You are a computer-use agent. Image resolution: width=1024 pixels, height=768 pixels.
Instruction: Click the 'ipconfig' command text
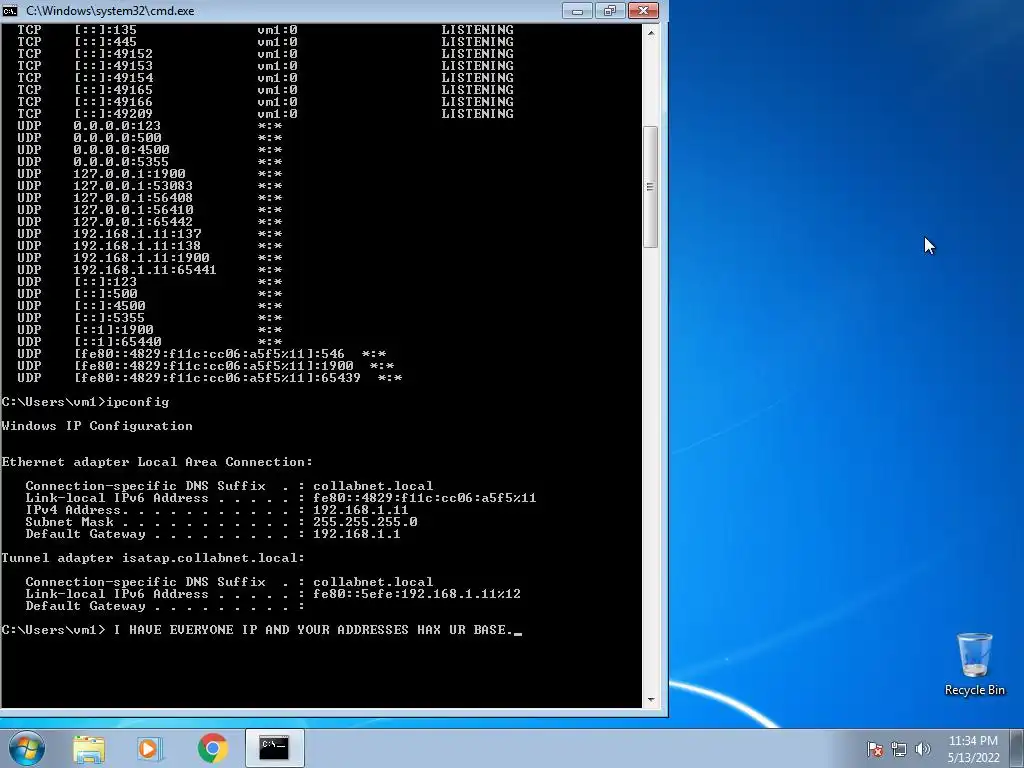[138, 402]
